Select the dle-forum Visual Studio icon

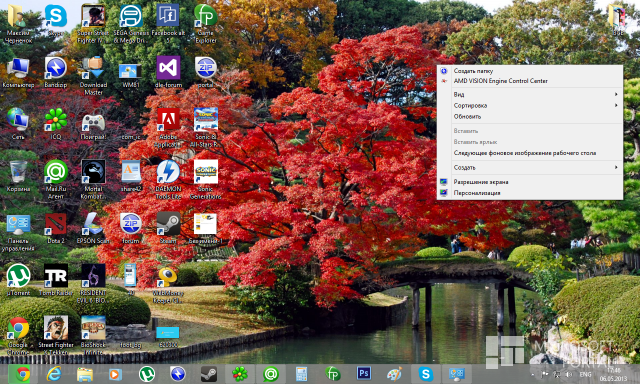168,73
